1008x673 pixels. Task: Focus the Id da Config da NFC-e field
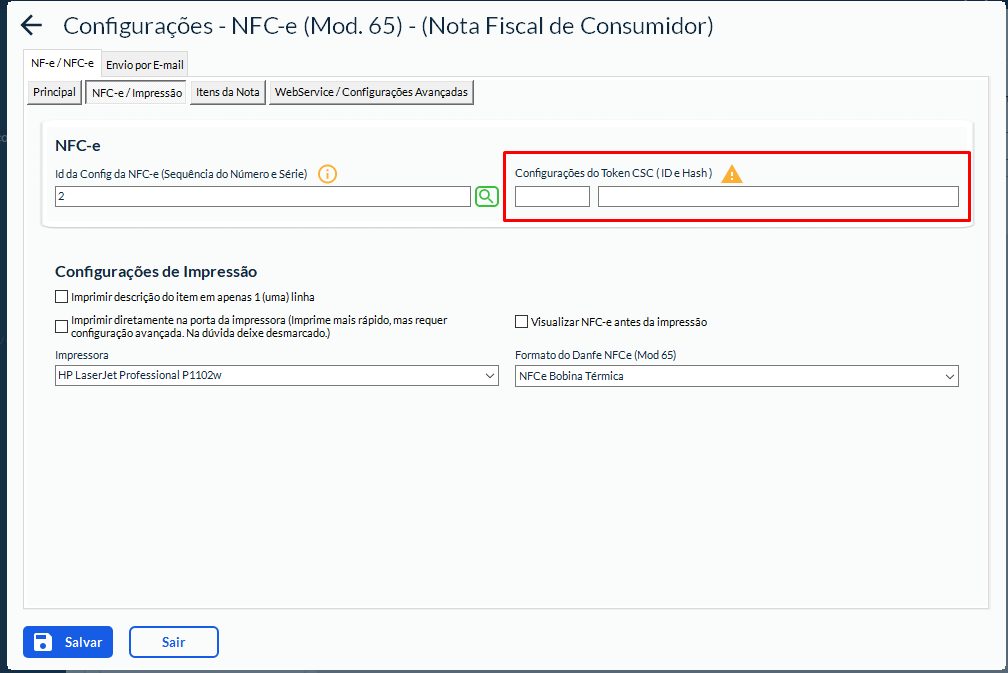(262, 197)
